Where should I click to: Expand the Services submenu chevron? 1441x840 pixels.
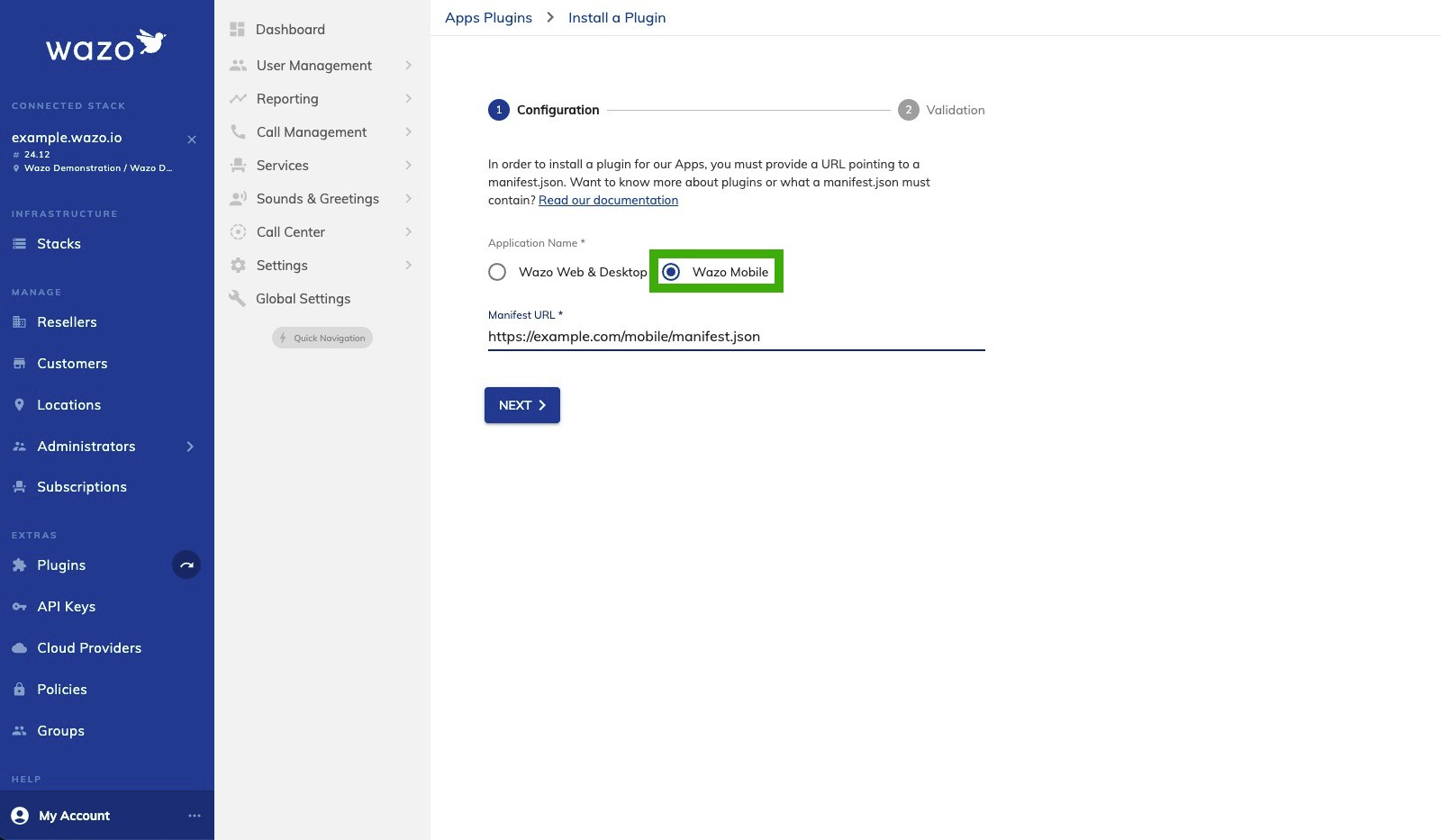click(x=409, y=166)
